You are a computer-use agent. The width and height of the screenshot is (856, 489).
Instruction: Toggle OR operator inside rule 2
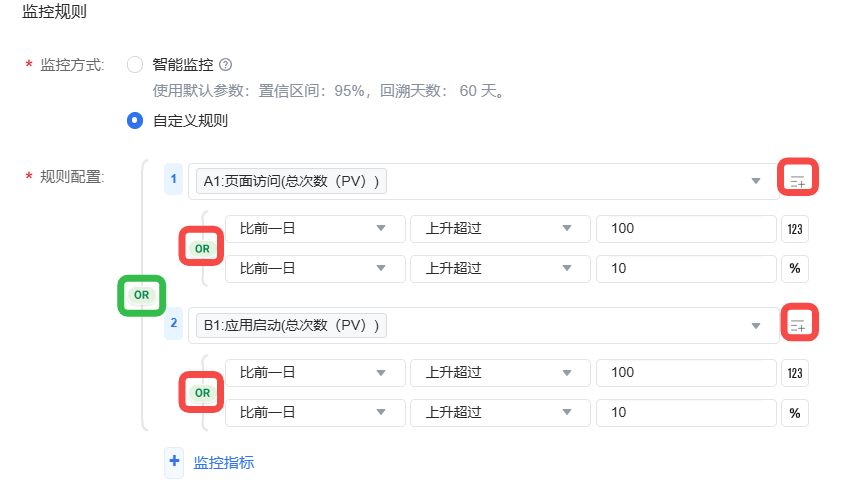(x=202, y=393)
